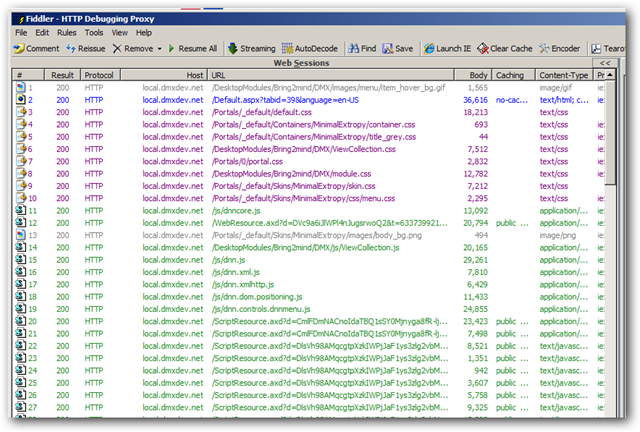The width and height of the screenshot is (640, 432).
Task: Click the Remove X icon
Action: tap(117, 49)
